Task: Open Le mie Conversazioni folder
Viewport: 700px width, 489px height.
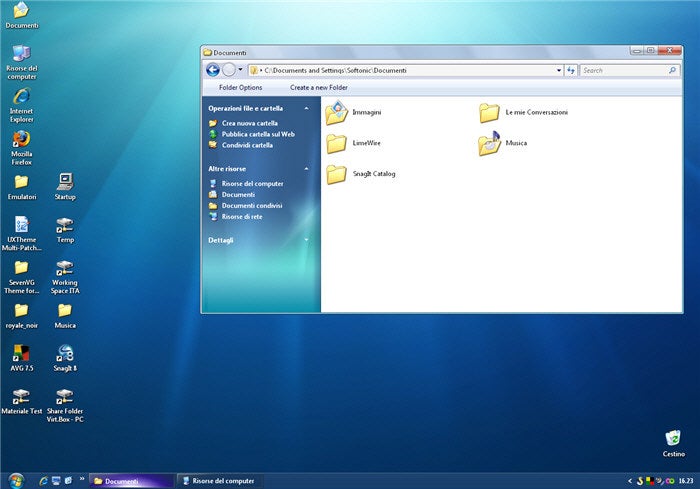Action: pyautogui.click(x=489, y=113)
